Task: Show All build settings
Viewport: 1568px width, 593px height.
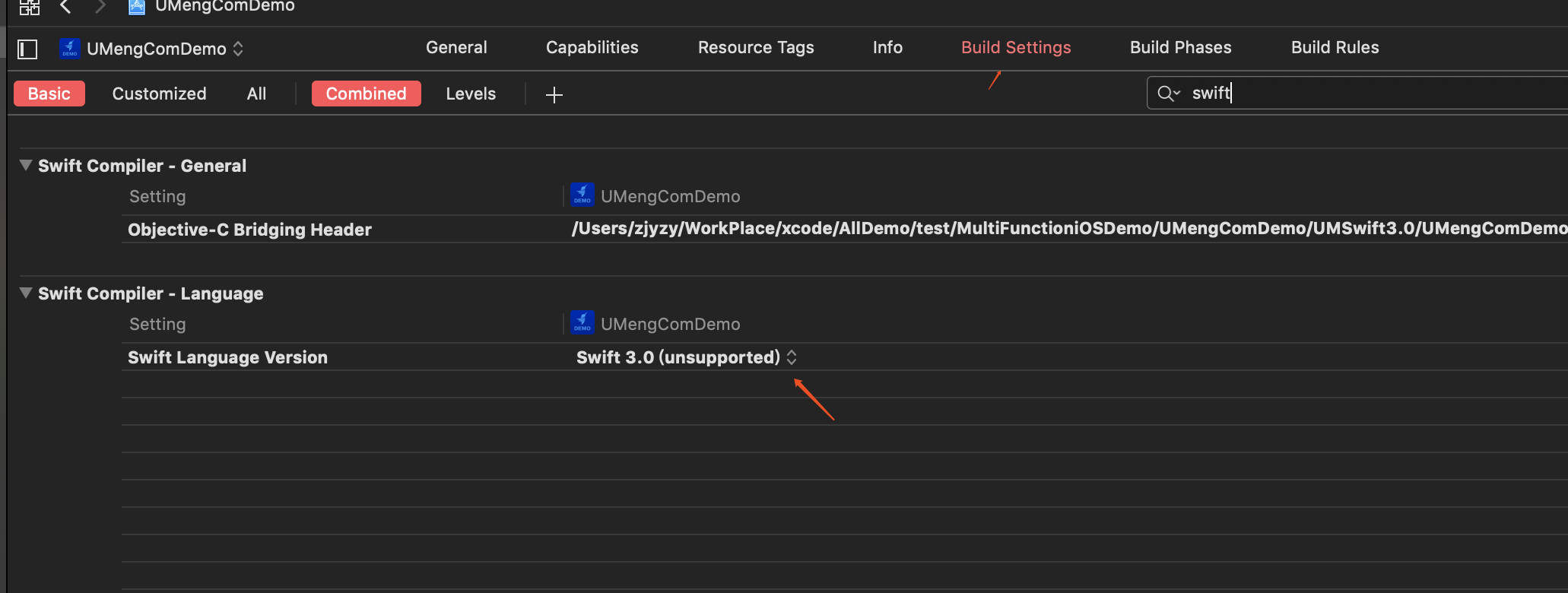Action: point(256,94)
